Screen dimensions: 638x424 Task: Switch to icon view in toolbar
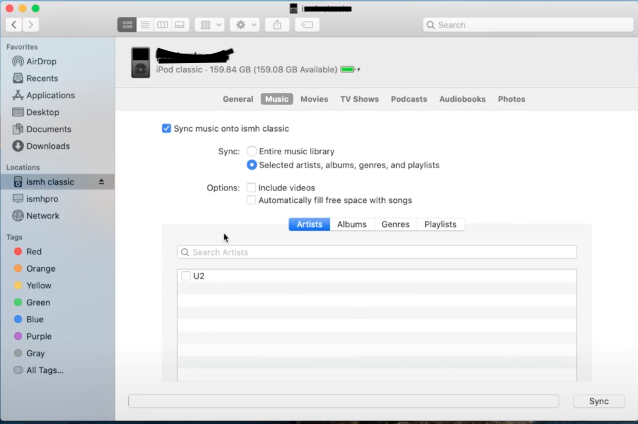pyautogui.click(x=127, y=24)
